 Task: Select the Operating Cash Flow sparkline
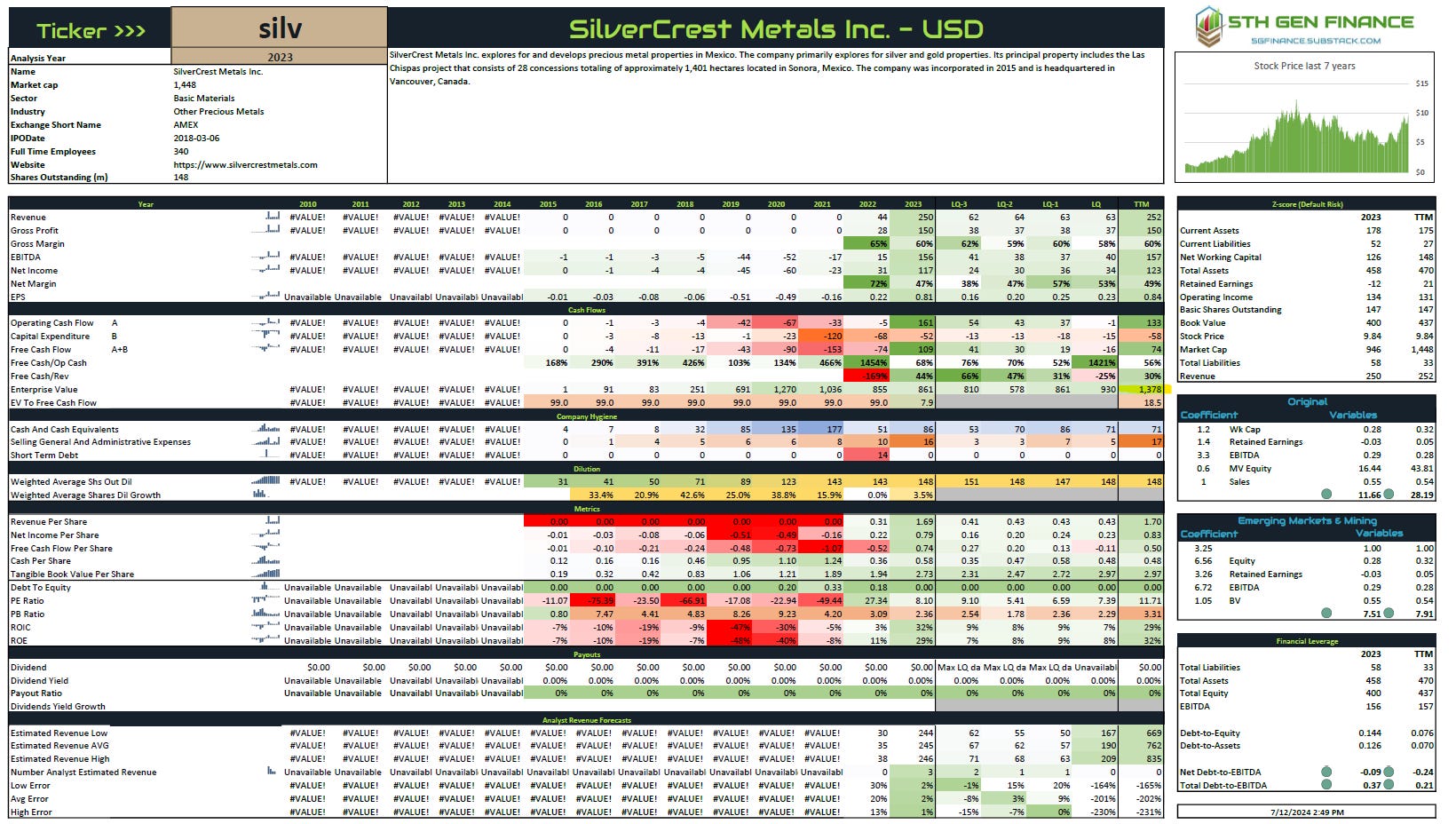(265, 321)
